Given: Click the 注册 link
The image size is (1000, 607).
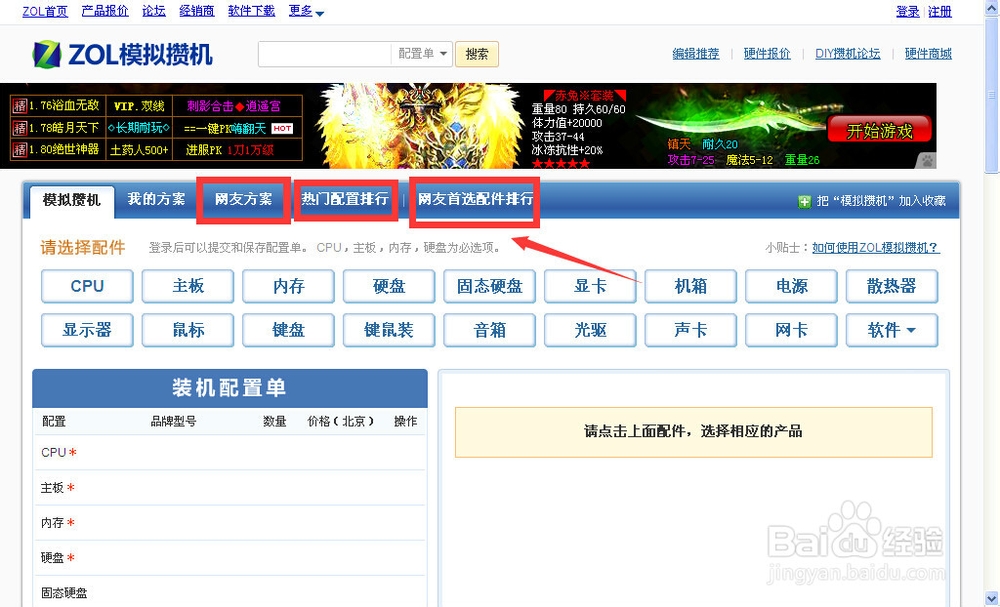Looking at the screenshot, I should pos(939,11).
